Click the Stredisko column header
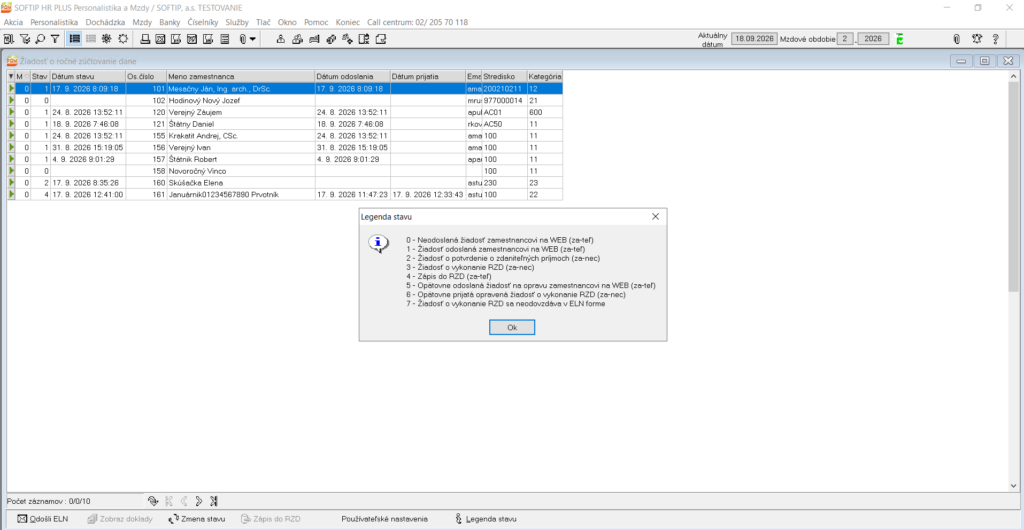Viewport: 1024px width, 530px height. click(x=504, y=77)
